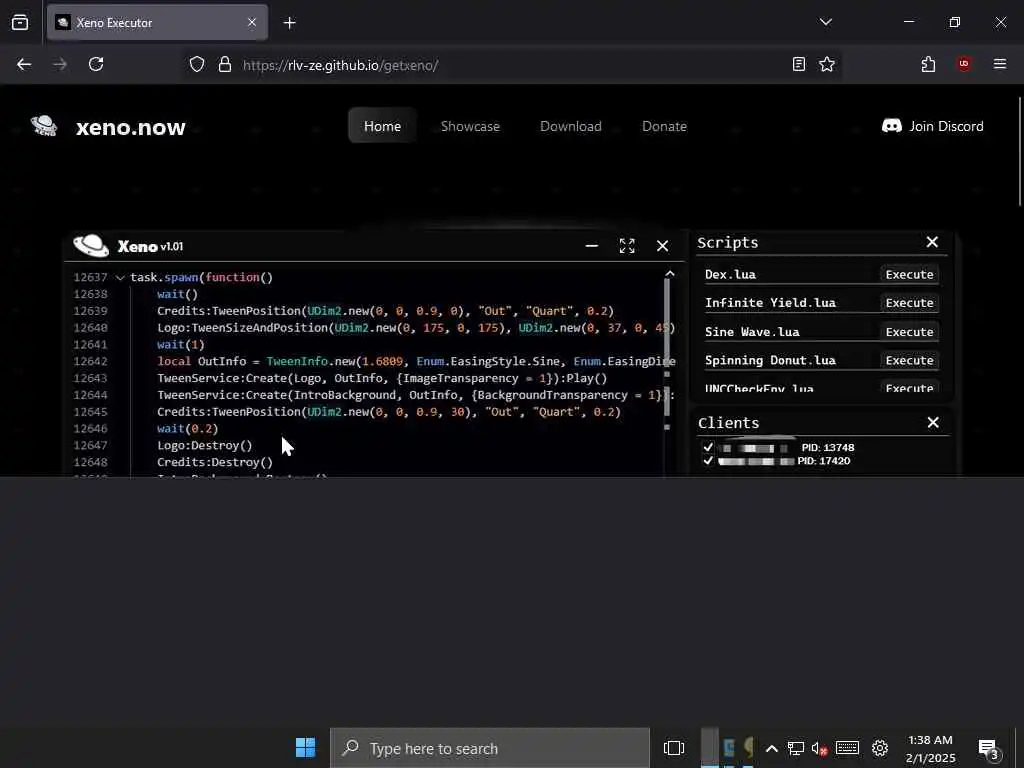1024x768 pixels.
Task: Toggle reader view in address bar
Action: tap(798, 64)
